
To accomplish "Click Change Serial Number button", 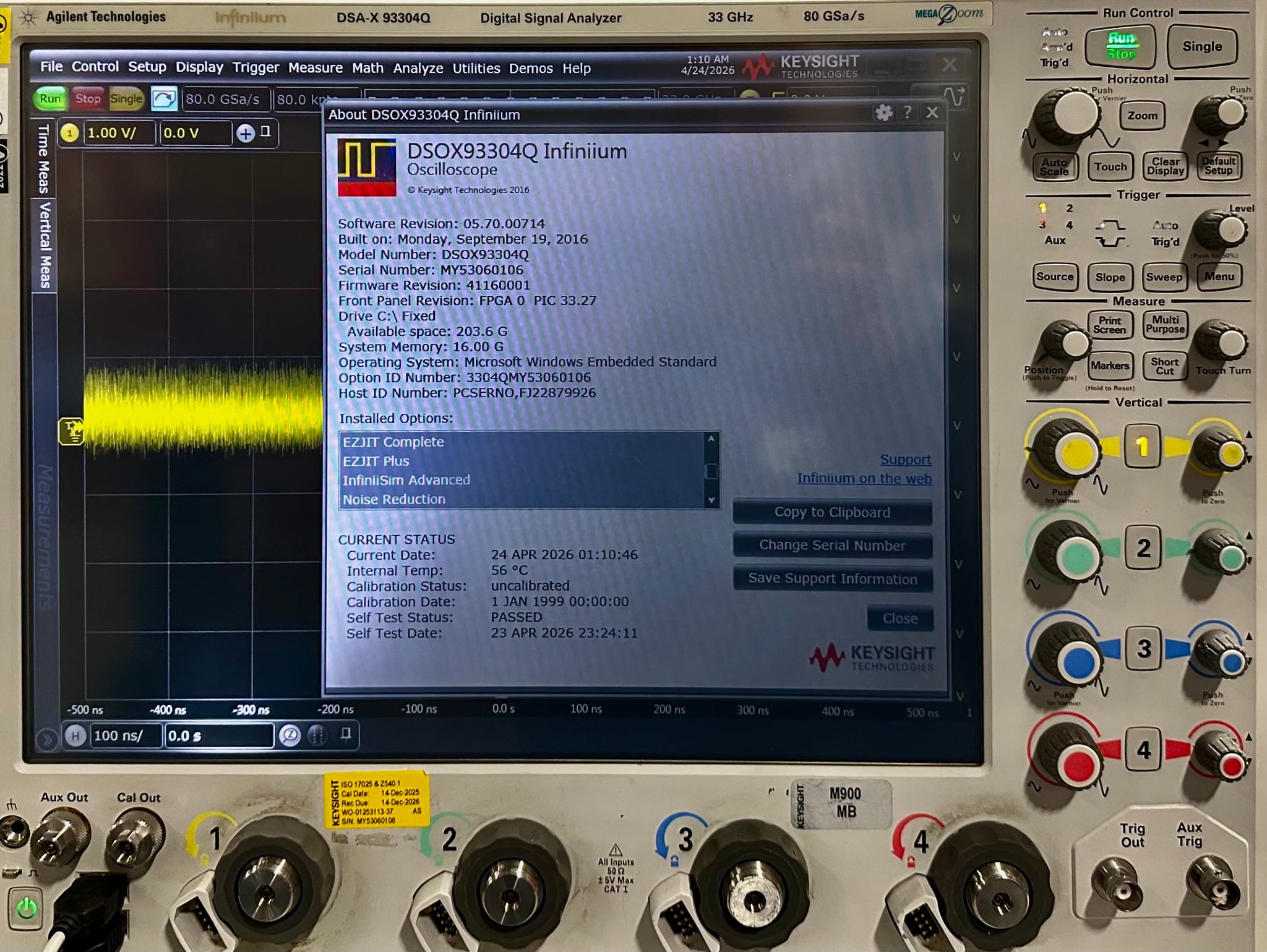I will [832, 546].
